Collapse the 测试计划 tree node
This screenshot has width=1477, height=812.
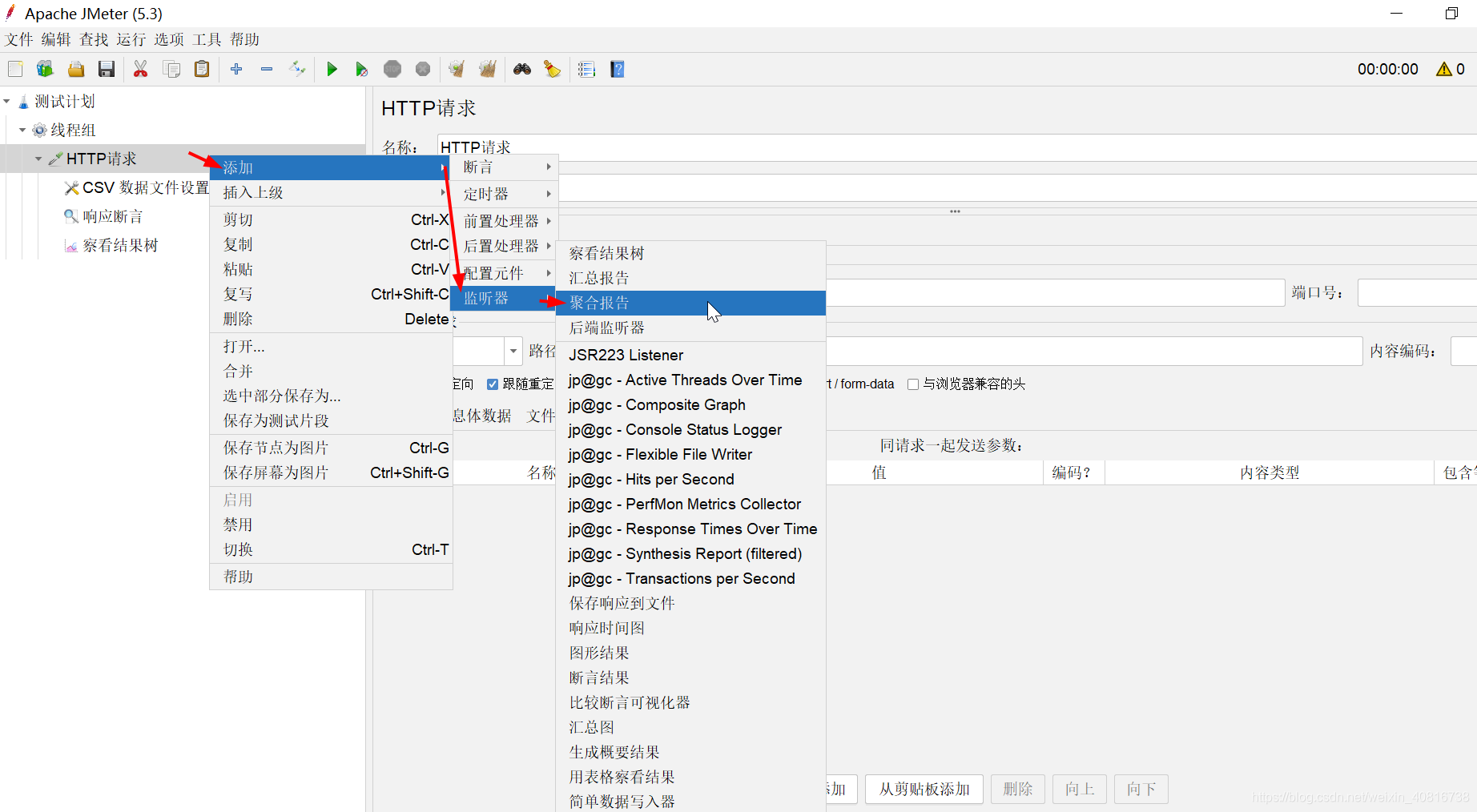[x=7, y=102]
